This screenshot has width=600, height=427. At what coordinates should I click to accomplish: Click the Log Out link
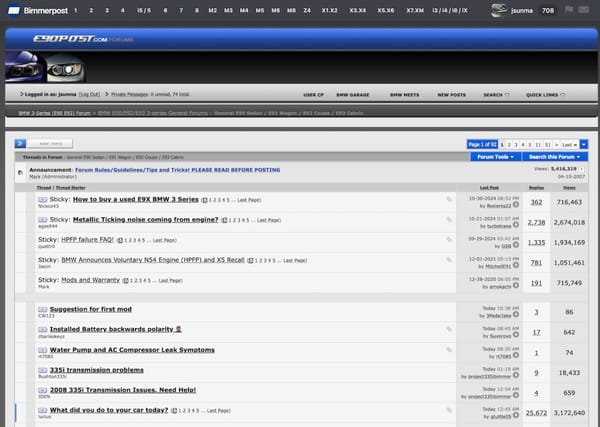coord(89,94)
